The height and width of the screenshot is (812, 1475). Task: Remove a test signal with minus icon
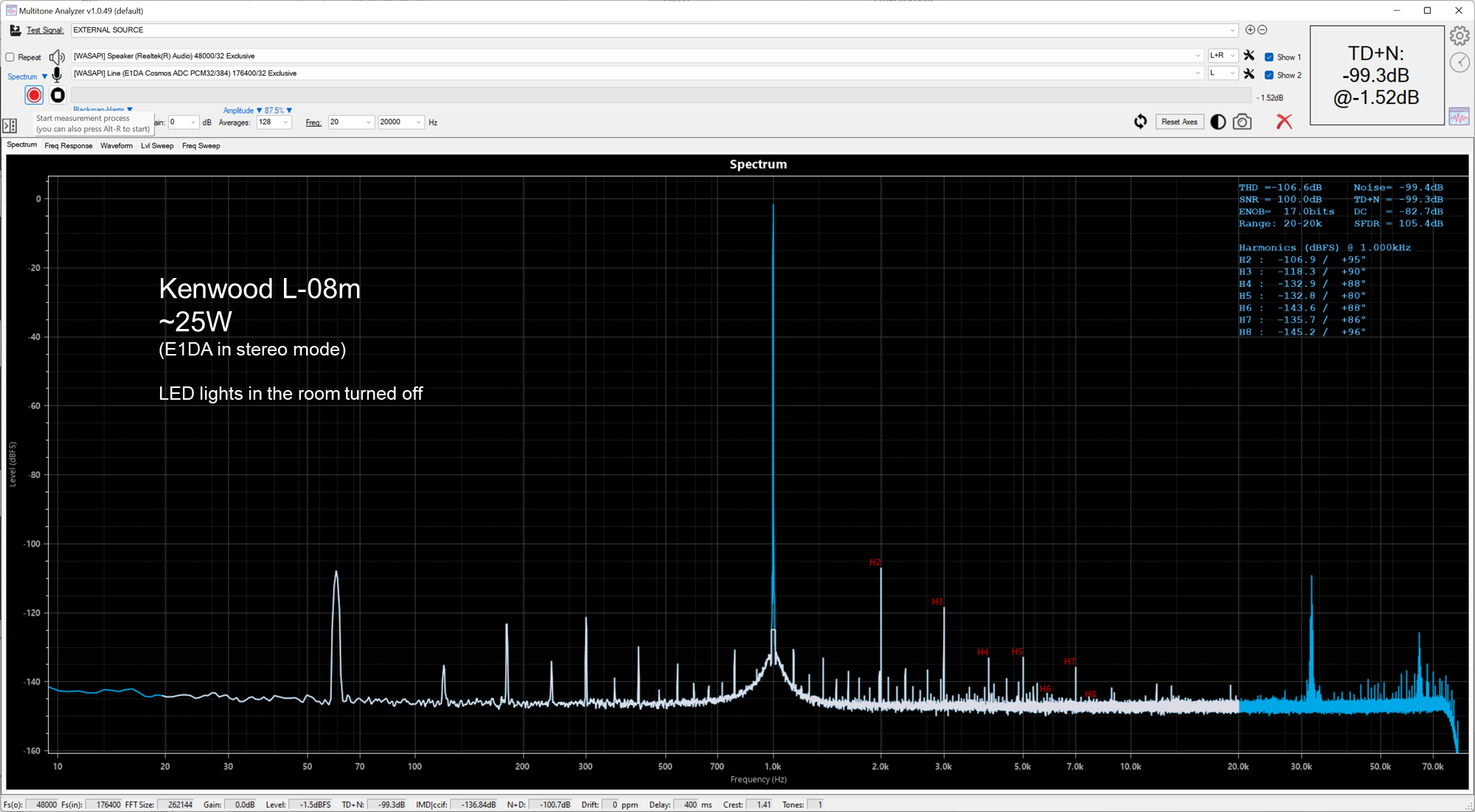(1262, 30)
